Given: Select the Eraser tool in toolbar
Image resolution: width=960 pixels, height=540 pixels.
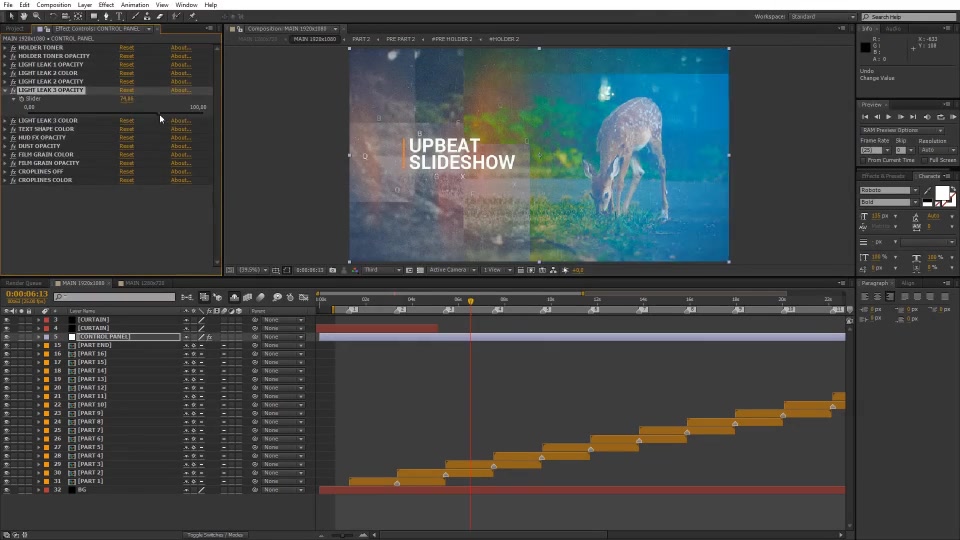Looking at the screenshot, I should tap(160, 17).
